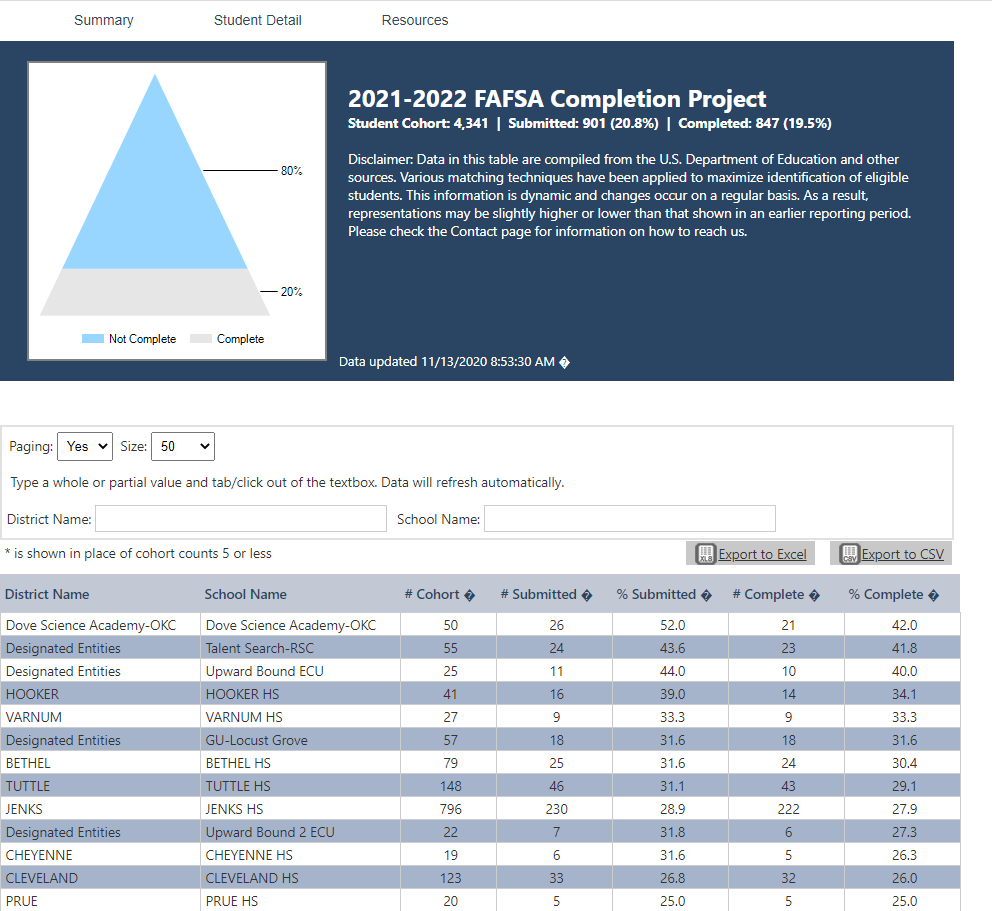
Task: Click the Complete legend swatch
Action: (201, 338)
